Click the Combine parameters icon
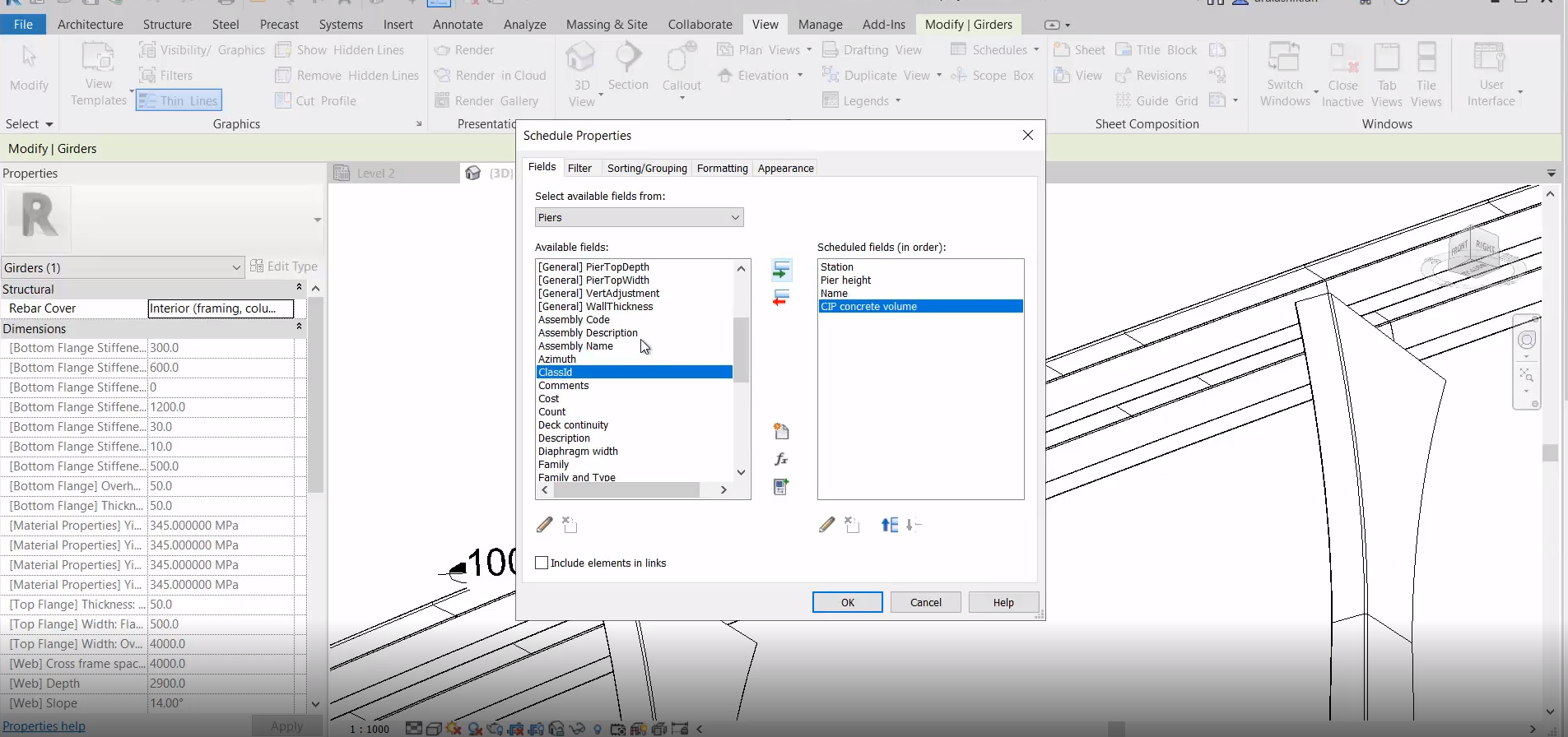This screenshot has width=1568, height=737. [x=781, y=487]
